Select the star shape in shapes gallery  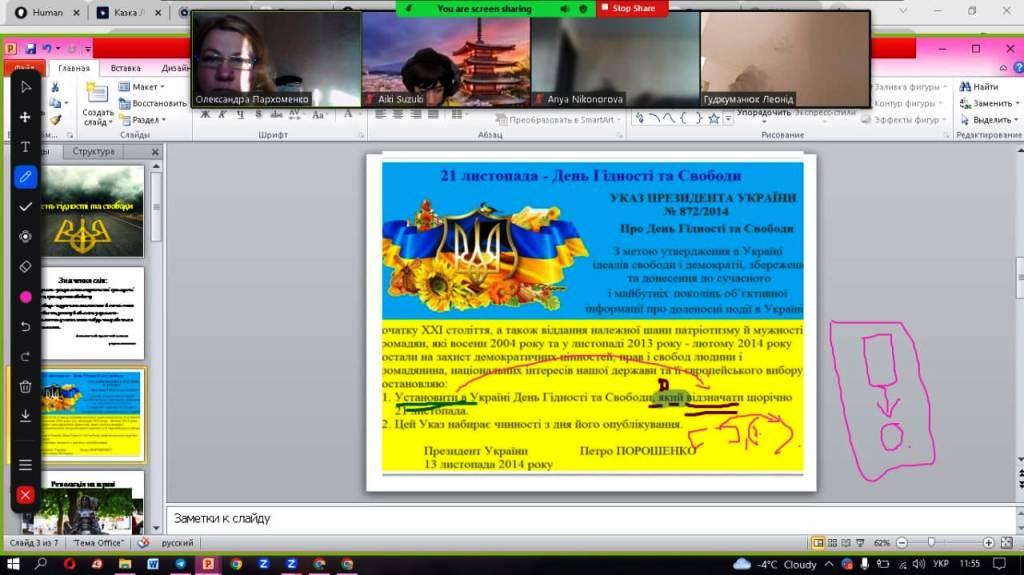pos(714,118)
